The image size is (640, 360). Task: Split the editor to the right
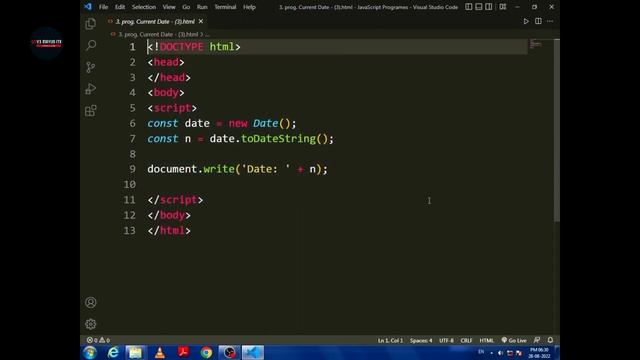point(538,21)
